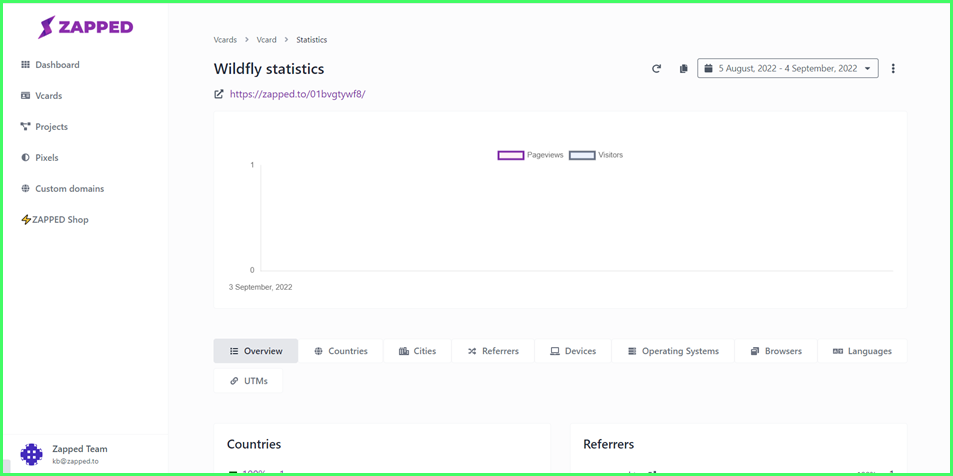This screenshot has height=476, width=953.
Task: Select the Overview tab
Action: pos(256,351)
